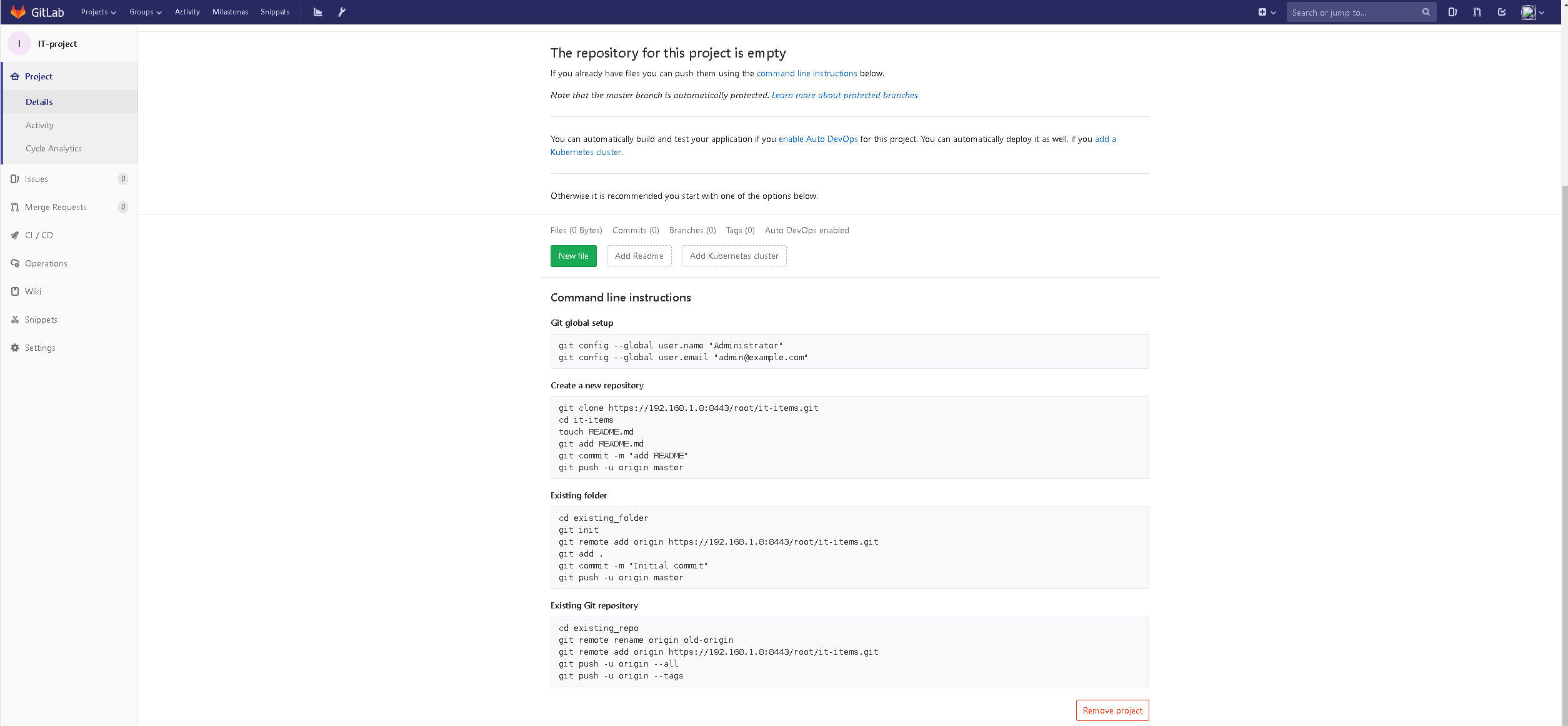Open Merge requests icon in top navbar
Screen dimensions: 1568x726
tap(1477, 12)
